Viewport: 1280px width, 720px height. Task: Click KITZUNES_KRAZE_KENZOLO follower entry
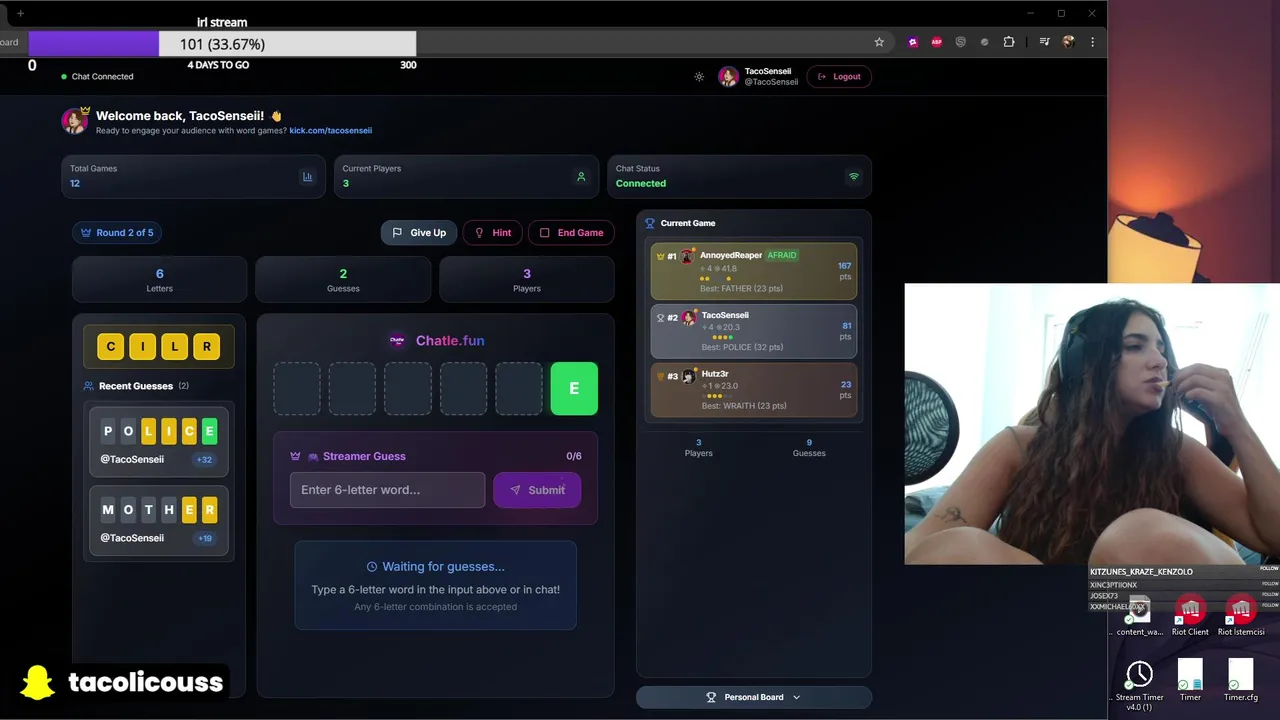(1141, 572)
